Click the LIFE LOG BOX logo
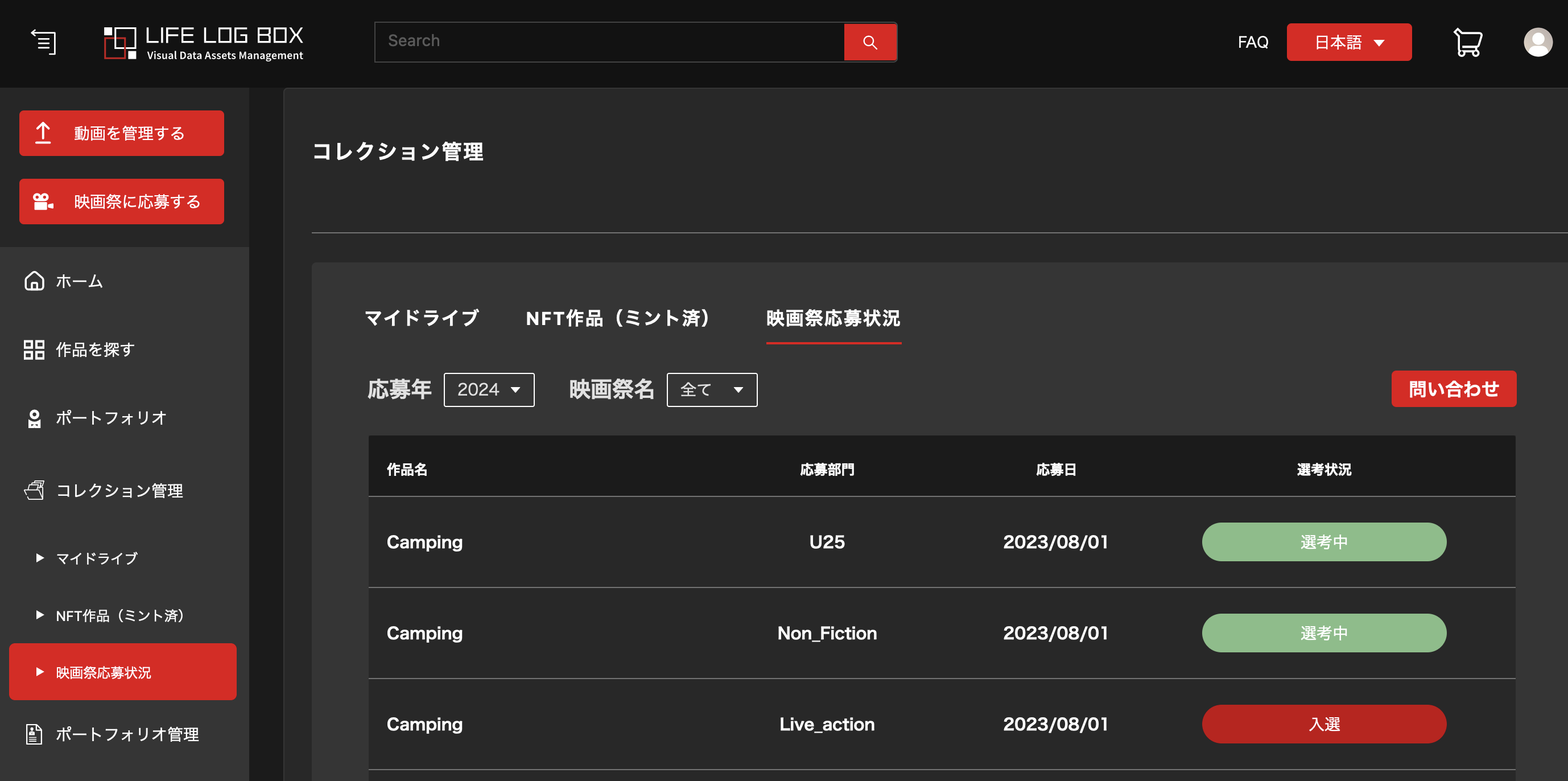Image resolution: width=1568 pixels, height=781 pixels. (204, 42)
